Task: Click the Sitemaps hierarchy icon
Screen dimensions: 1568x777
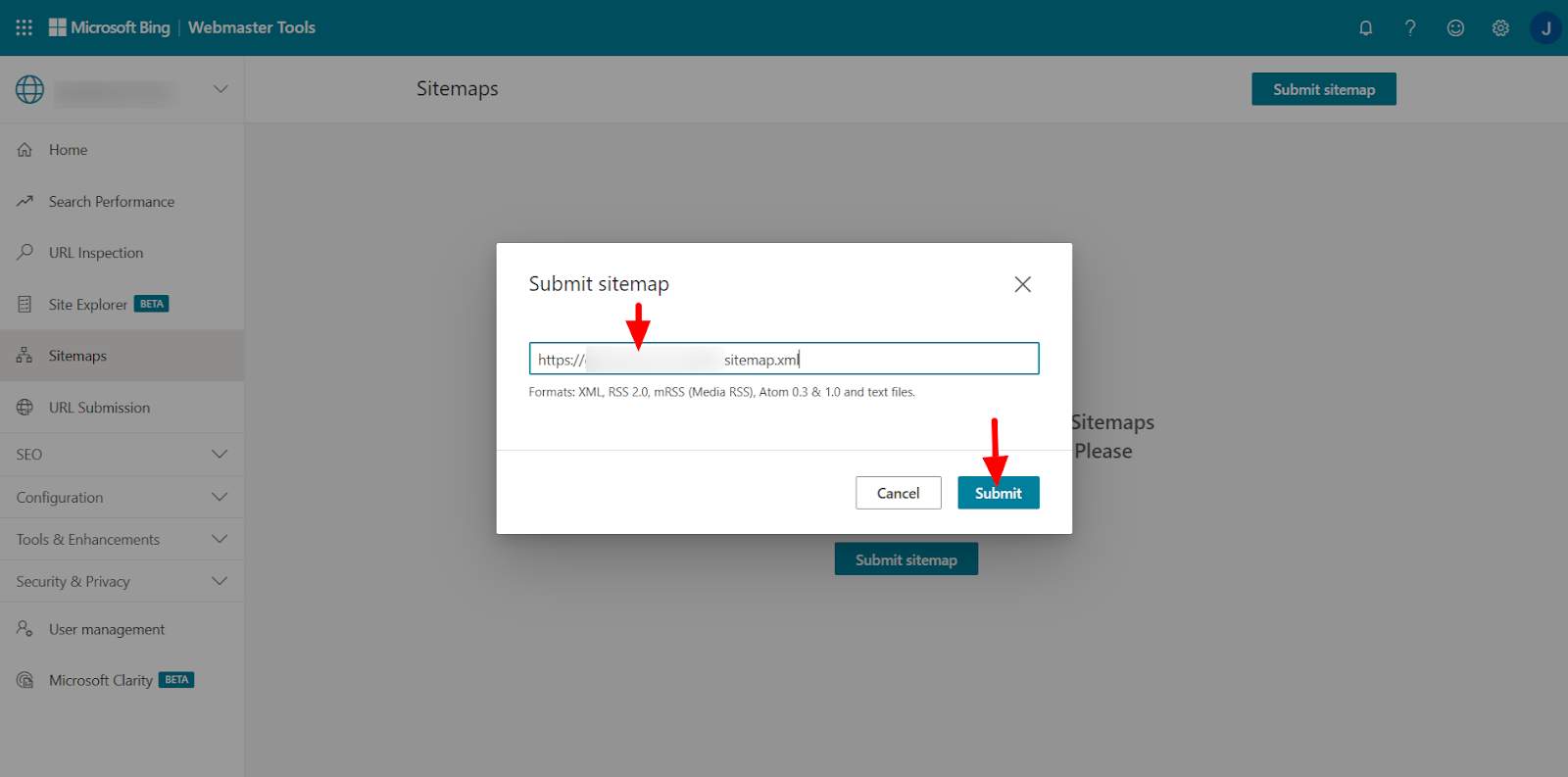Action: (24, 355)
